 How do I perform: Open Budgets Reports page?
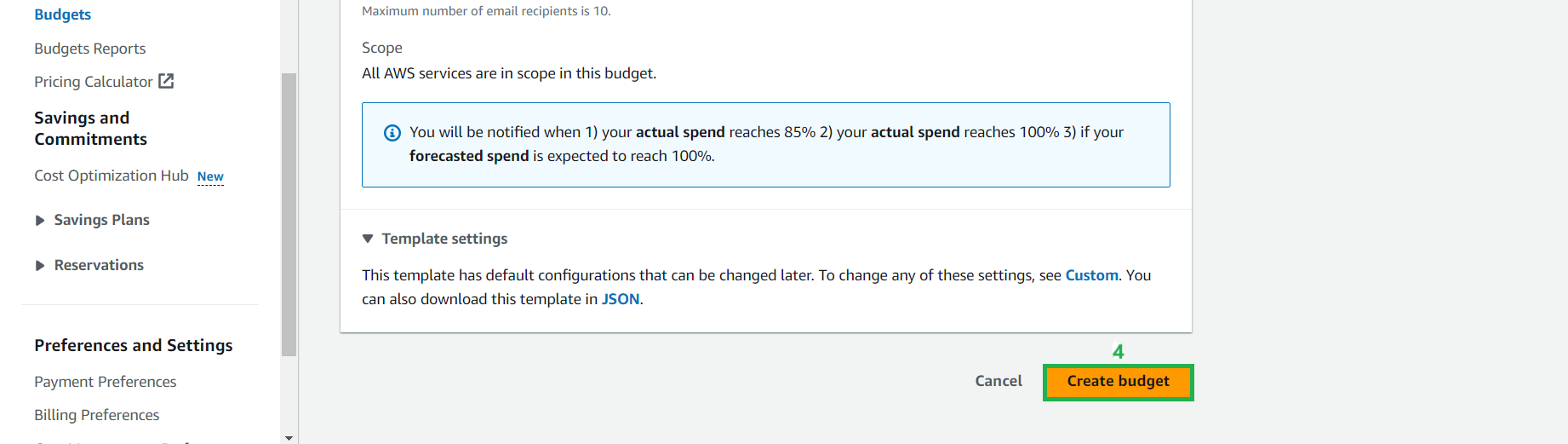pyautogui.click(x=89, y=49)
